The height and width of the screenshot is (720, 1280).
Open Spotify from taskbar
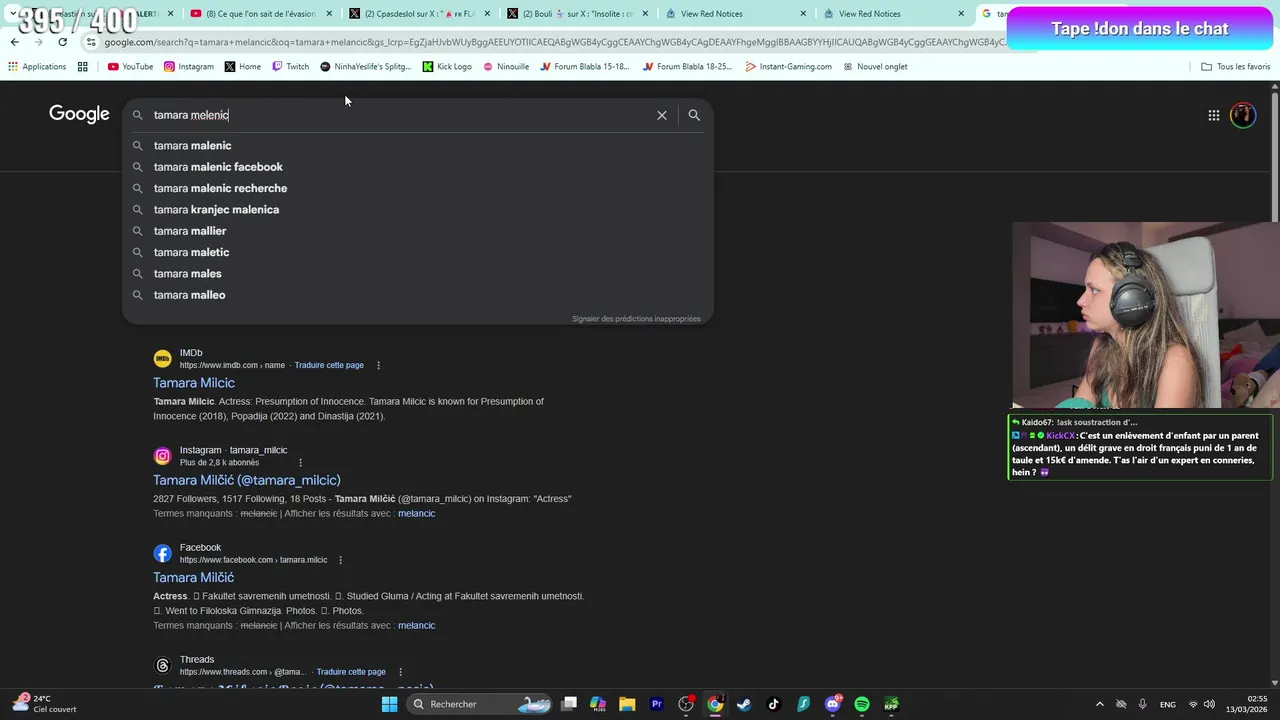point(862,704)
